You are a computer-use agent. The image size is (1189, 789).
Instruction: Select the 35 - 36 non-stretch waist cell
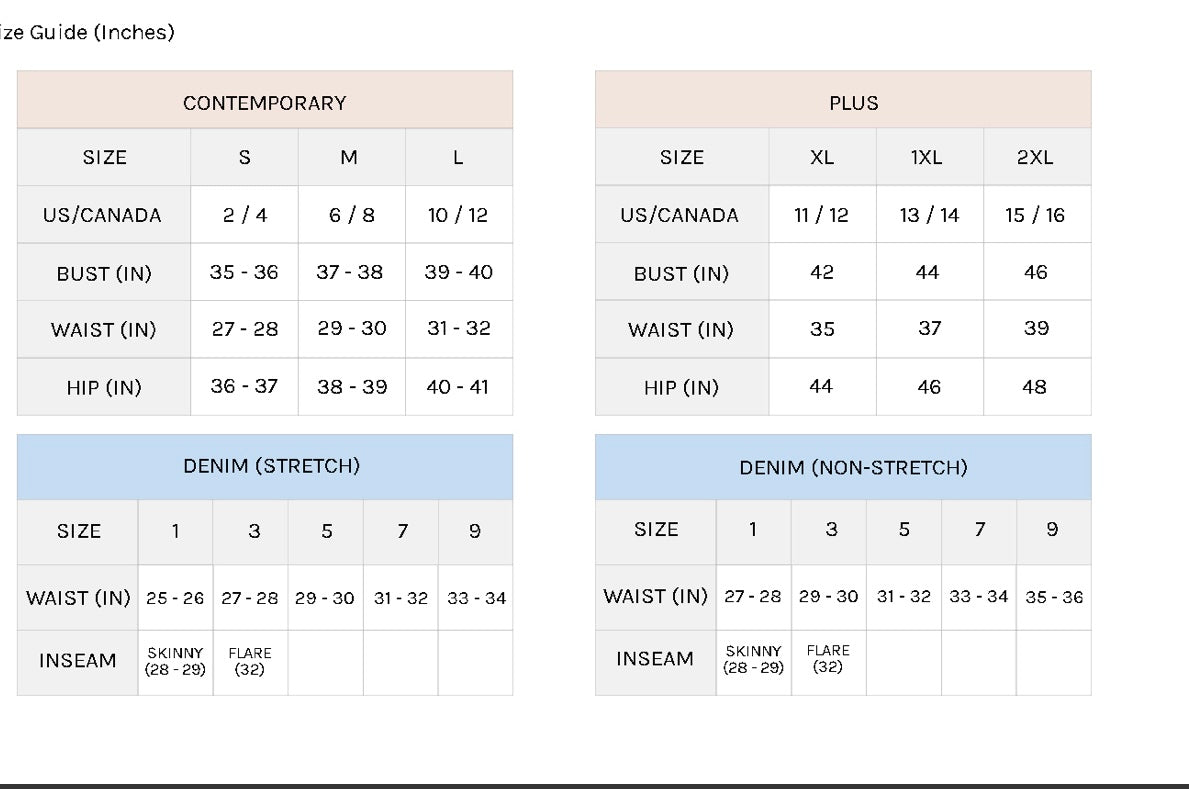[1054, 597]
